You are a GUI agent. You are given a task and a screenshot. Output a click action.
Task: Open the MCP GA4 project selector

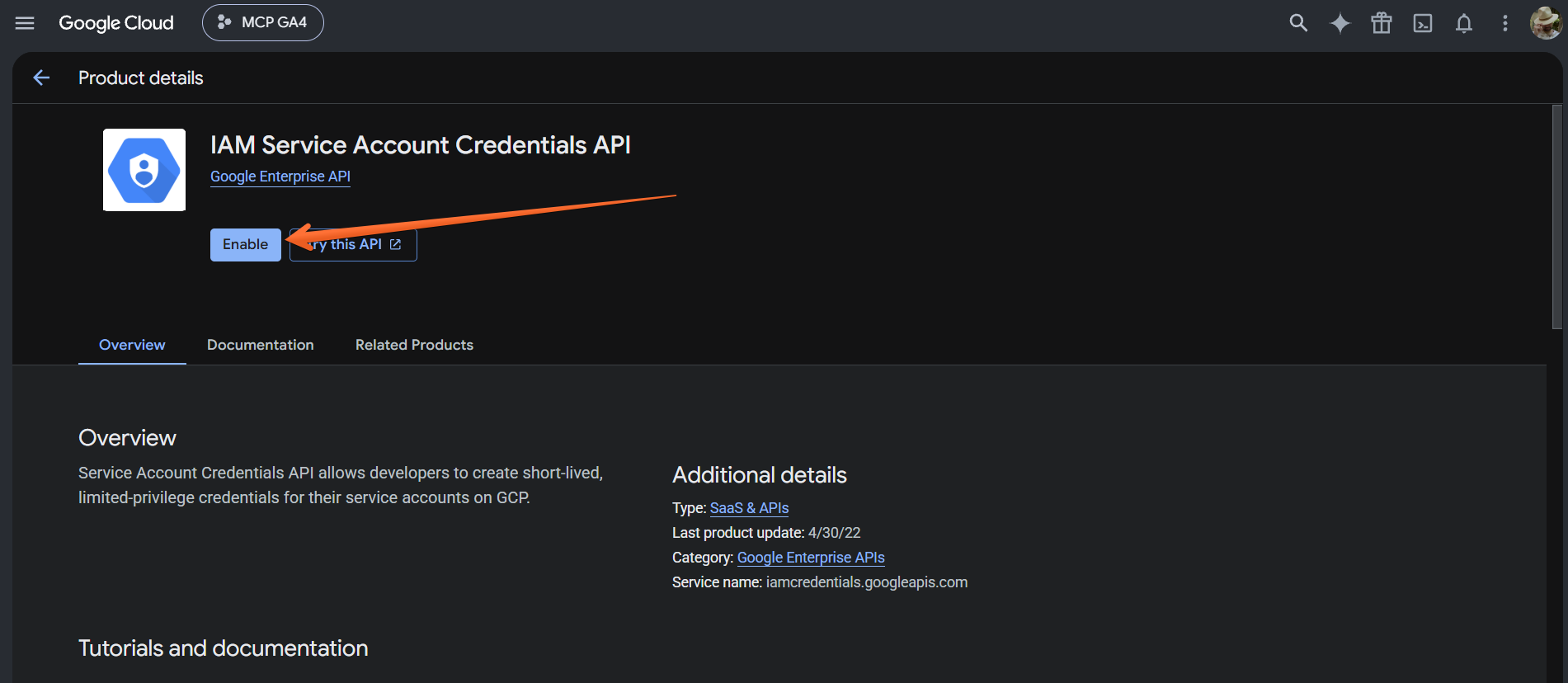coord(263,22)
